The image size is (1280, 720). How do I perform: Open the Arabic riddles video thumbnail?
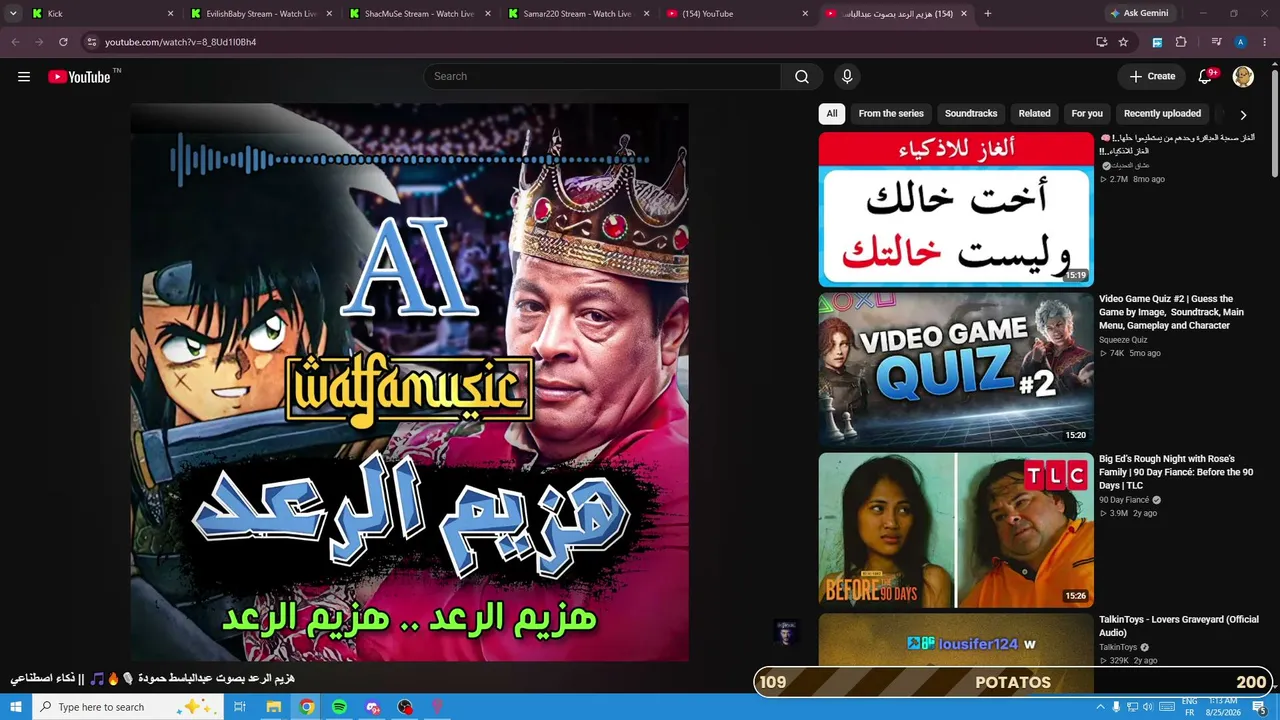[956, 210]
